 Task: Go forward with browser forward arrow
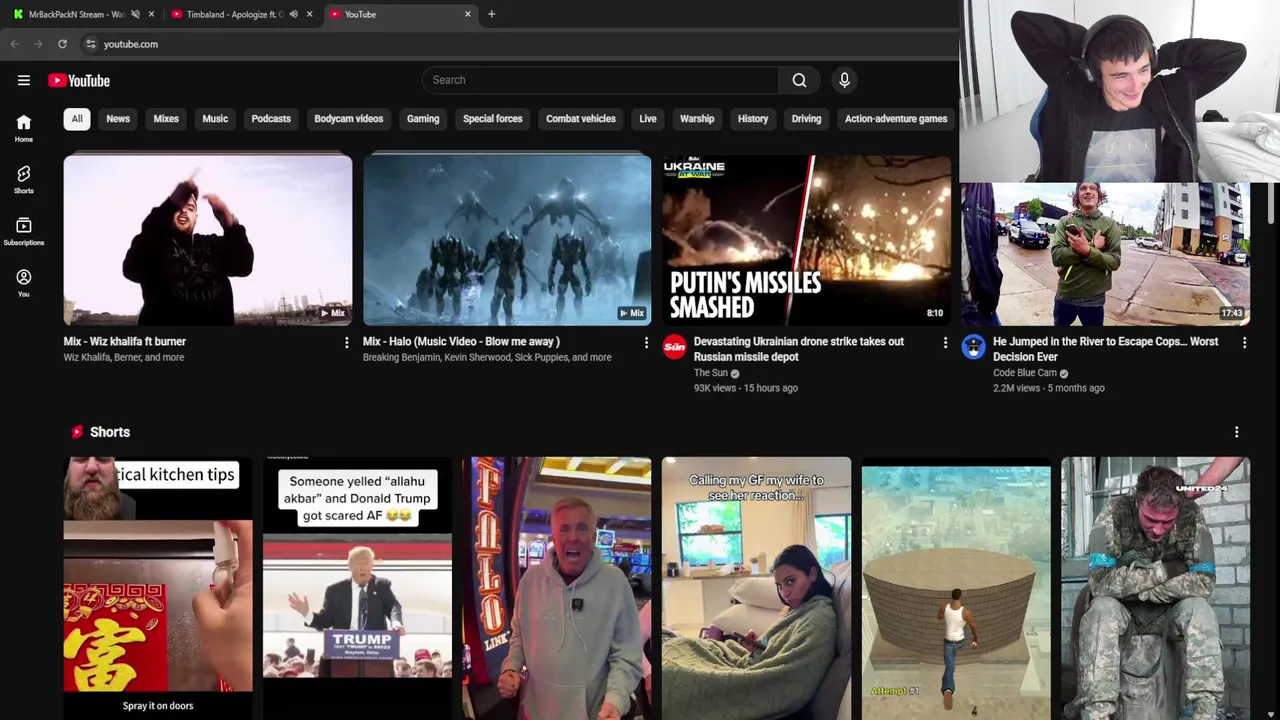coord(38,44)
